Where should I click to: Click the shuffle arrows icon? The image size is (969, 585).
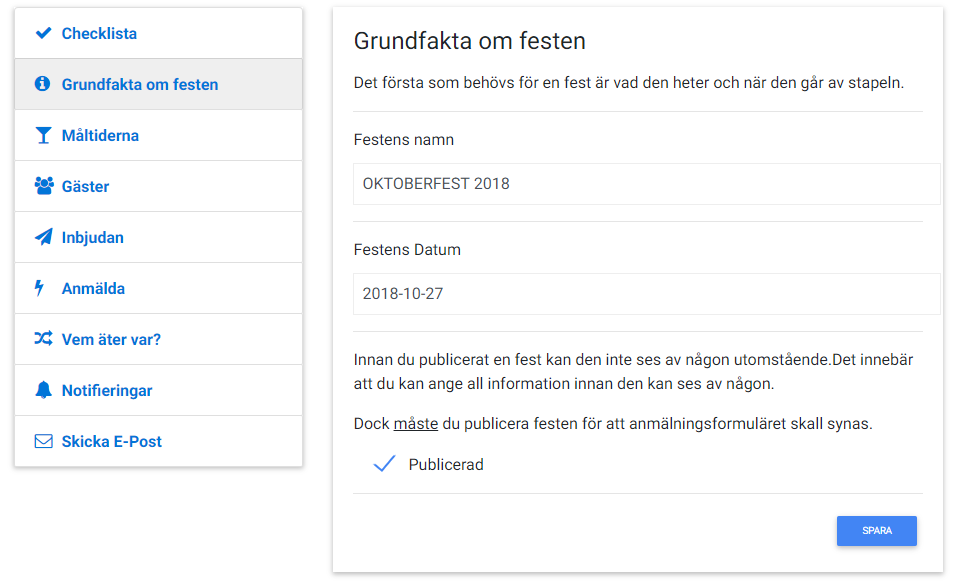tap(43, 339)
